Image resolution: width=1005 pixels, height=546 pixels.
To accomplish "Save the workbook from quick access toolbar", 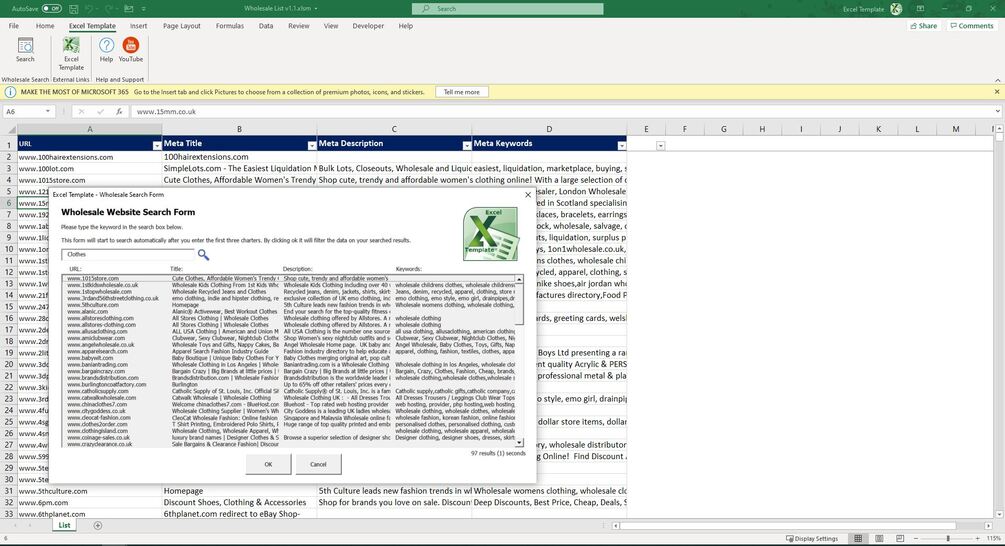I will (74, 9).
